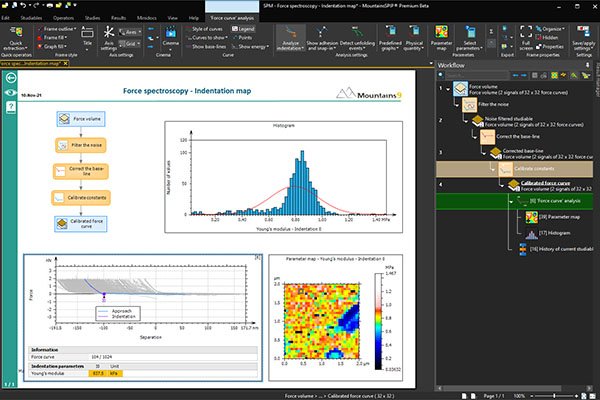Toggle the Legend option
The image size is (600, 400).
tap(243, 29)
